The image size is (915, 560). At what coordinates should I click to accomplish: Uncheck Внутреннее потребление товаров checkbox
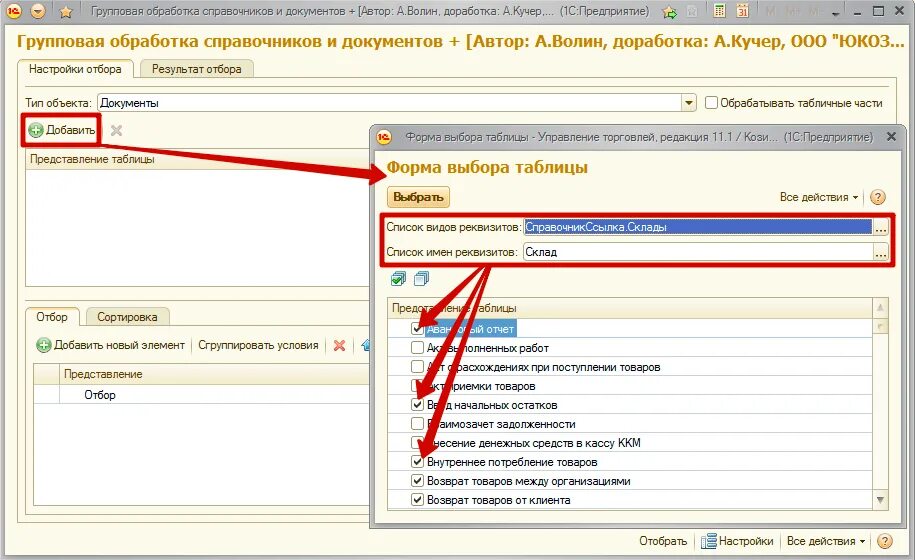tap(417, 461)
